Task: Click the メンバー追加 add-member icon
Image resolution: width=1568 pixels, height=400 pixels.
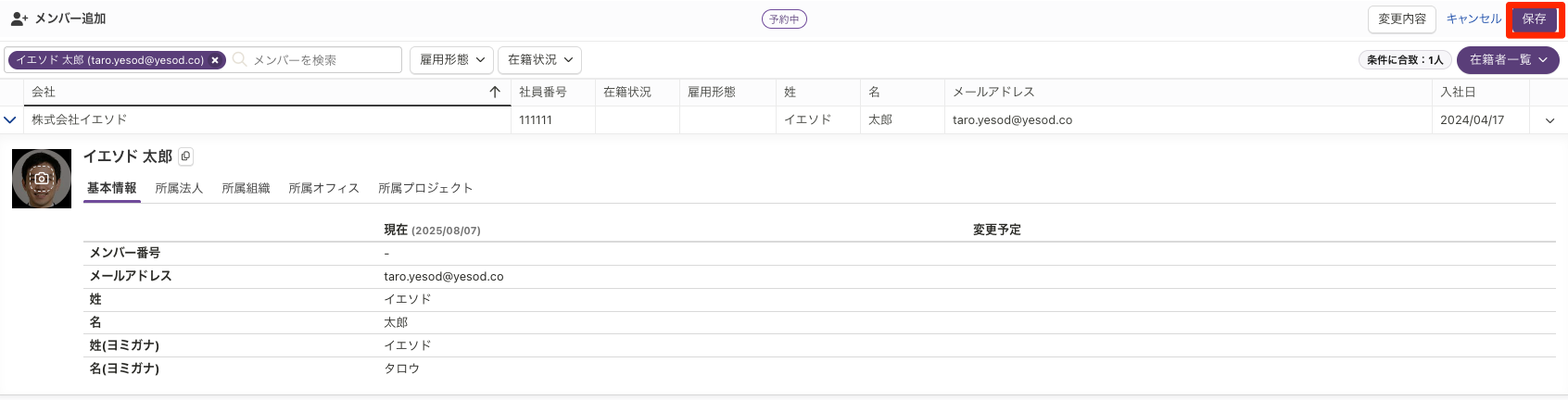Action: (x=19, y=19)
